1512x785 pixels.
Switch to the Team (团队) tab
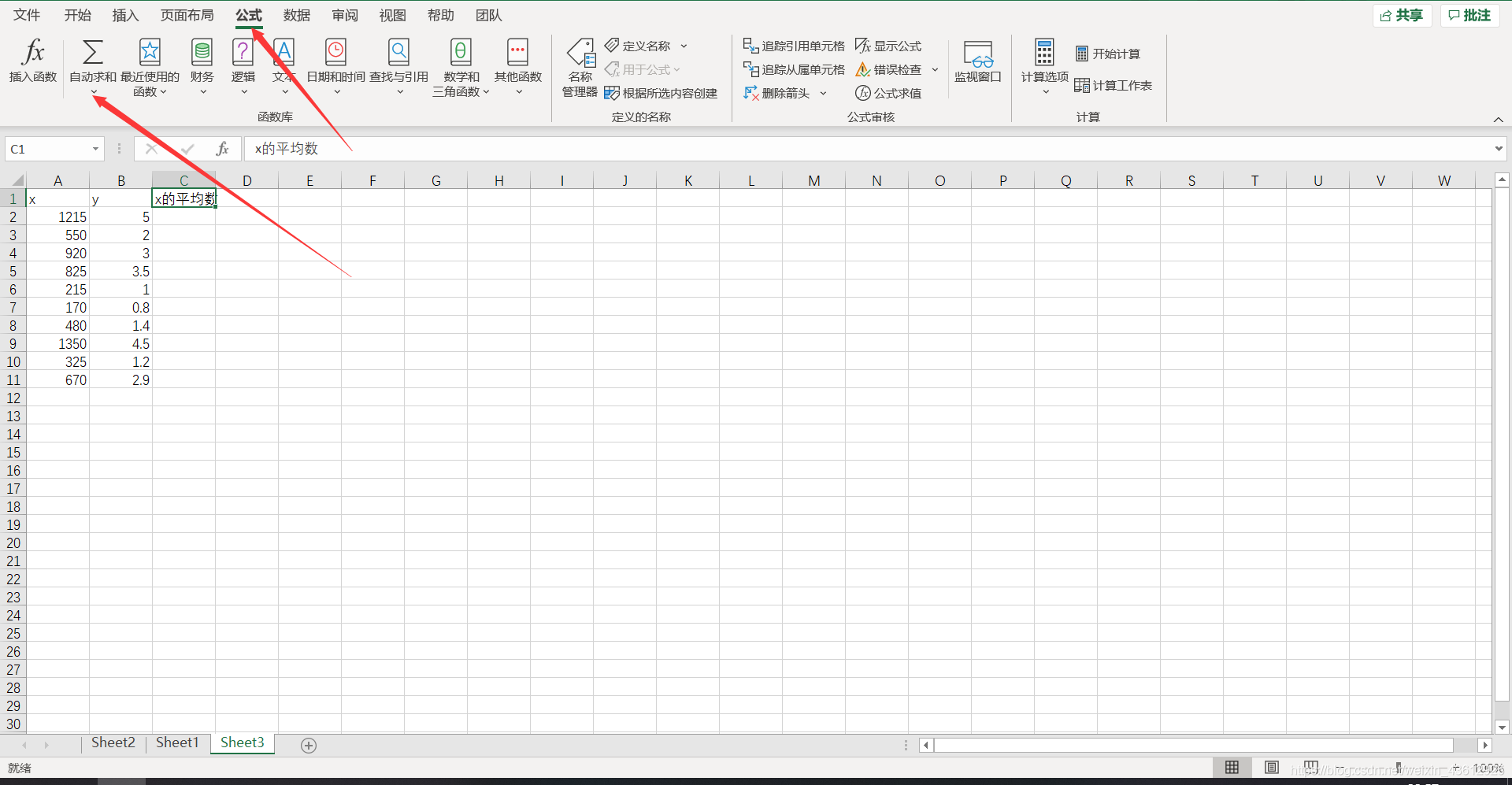pos(489,15)
